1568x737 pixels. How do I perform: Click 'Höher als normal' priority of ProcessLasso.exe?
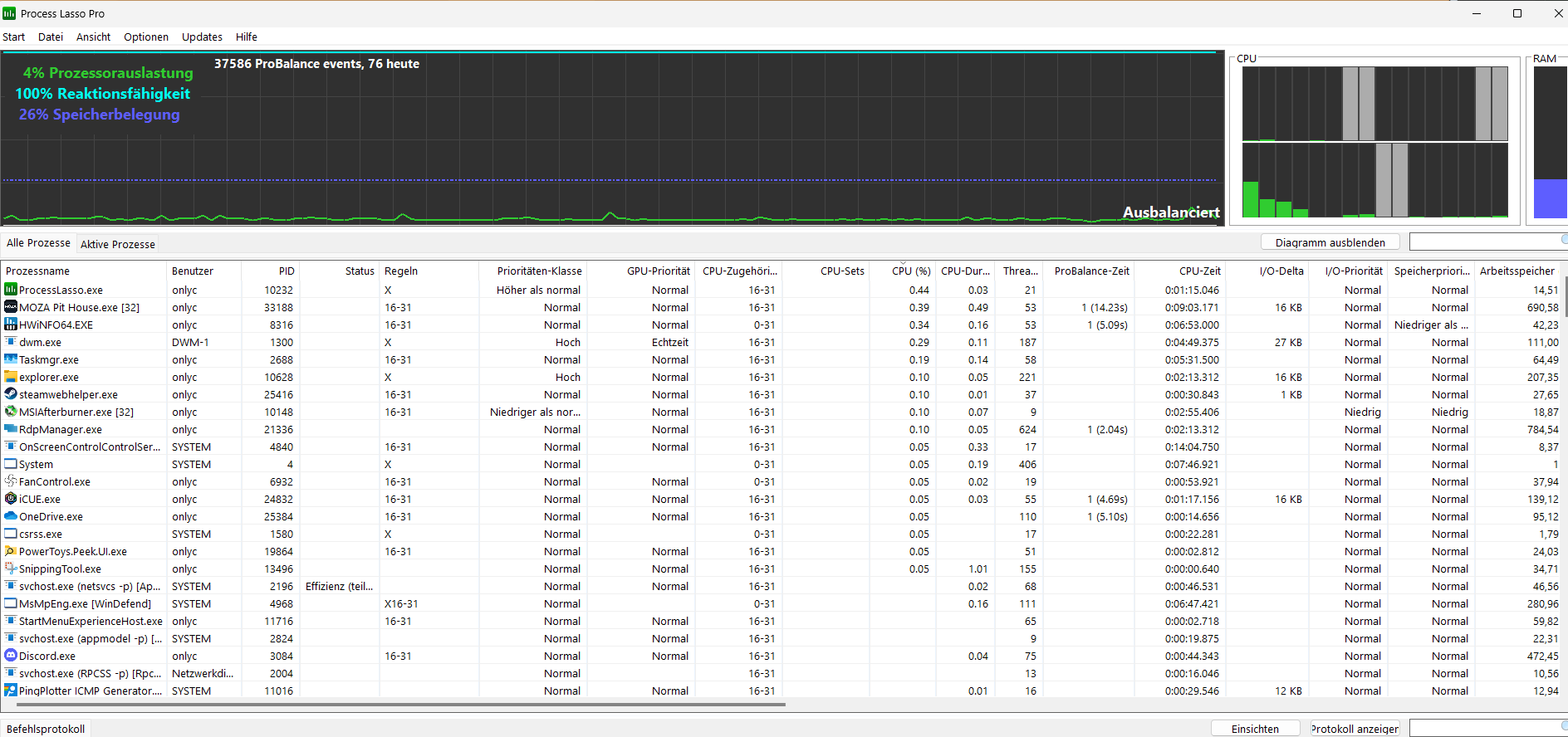(538, 290)
